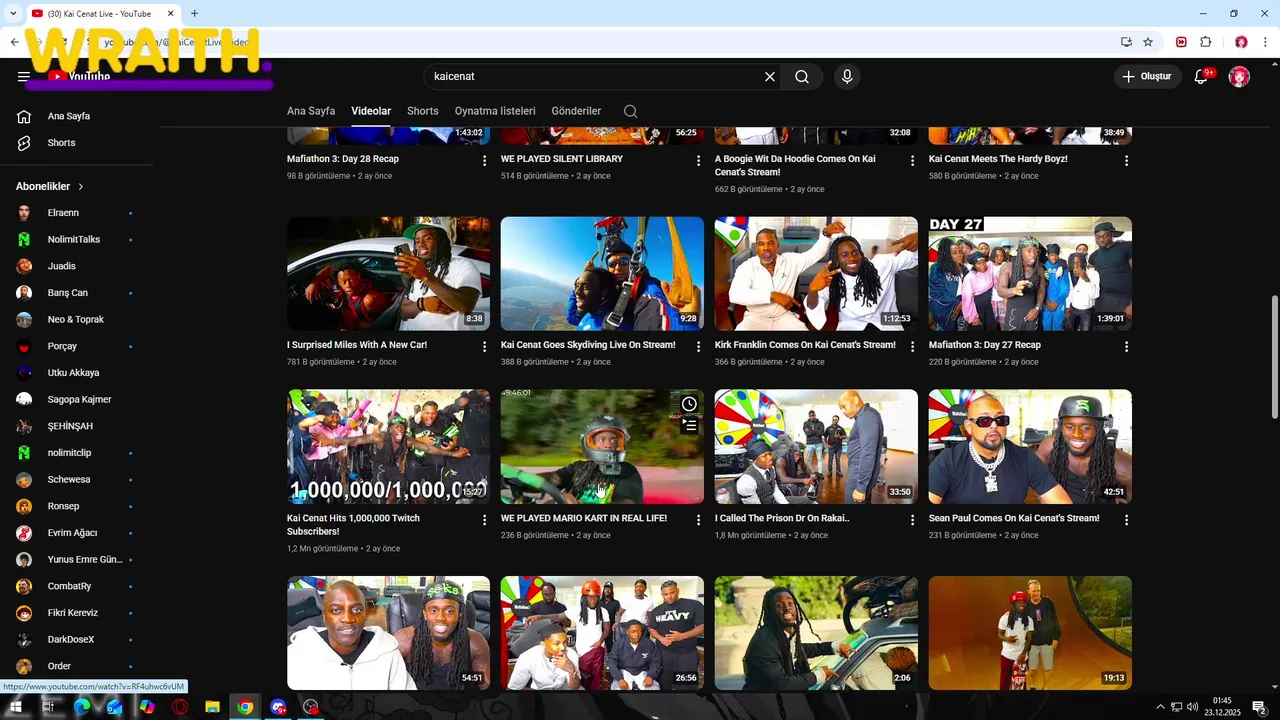Click the Oluştur create button
The height and width of the screenshot is (720, 1280).
point(1147,76)
